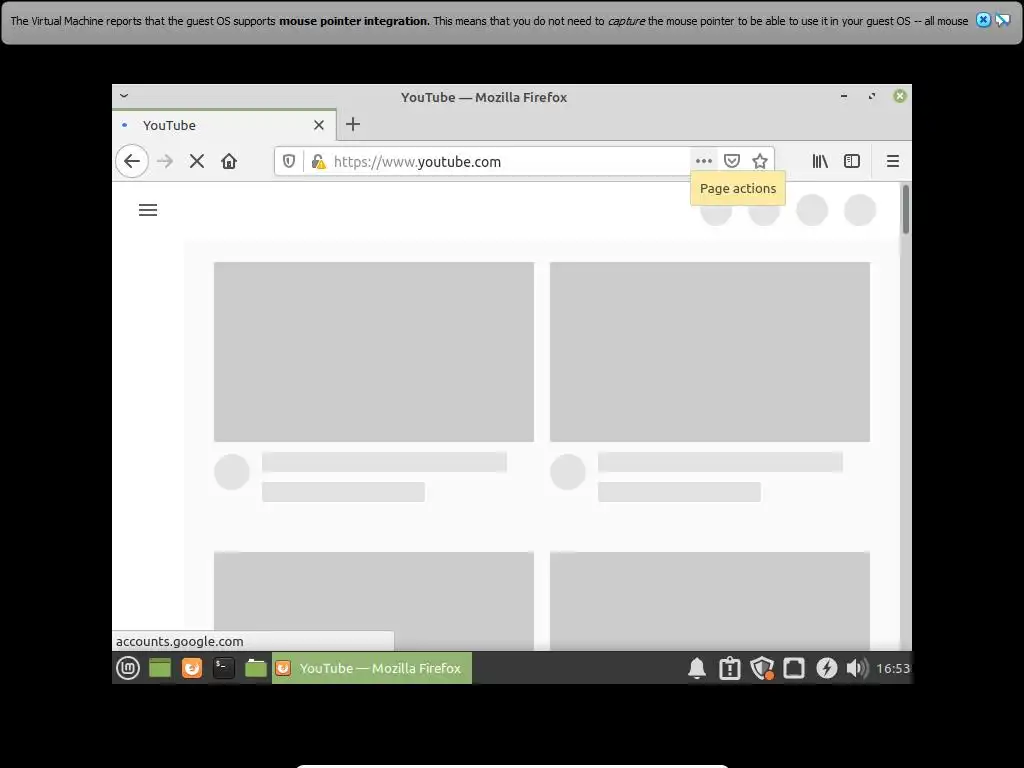Open the Linux Mint start menu
Image resolution: width=1024 pixels, height=768 pixels.
[x=128, y=667]
